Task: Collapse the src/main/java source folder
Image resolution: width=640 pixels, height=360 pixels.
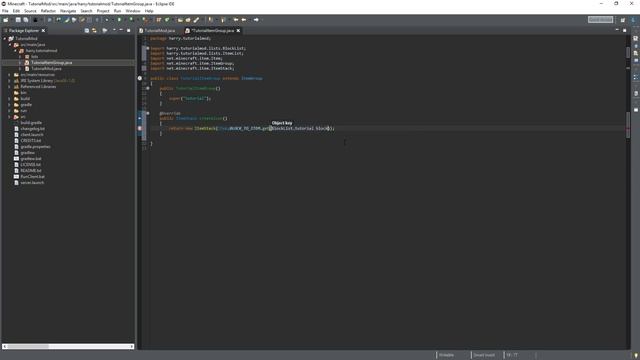Action: pos(10,44)
